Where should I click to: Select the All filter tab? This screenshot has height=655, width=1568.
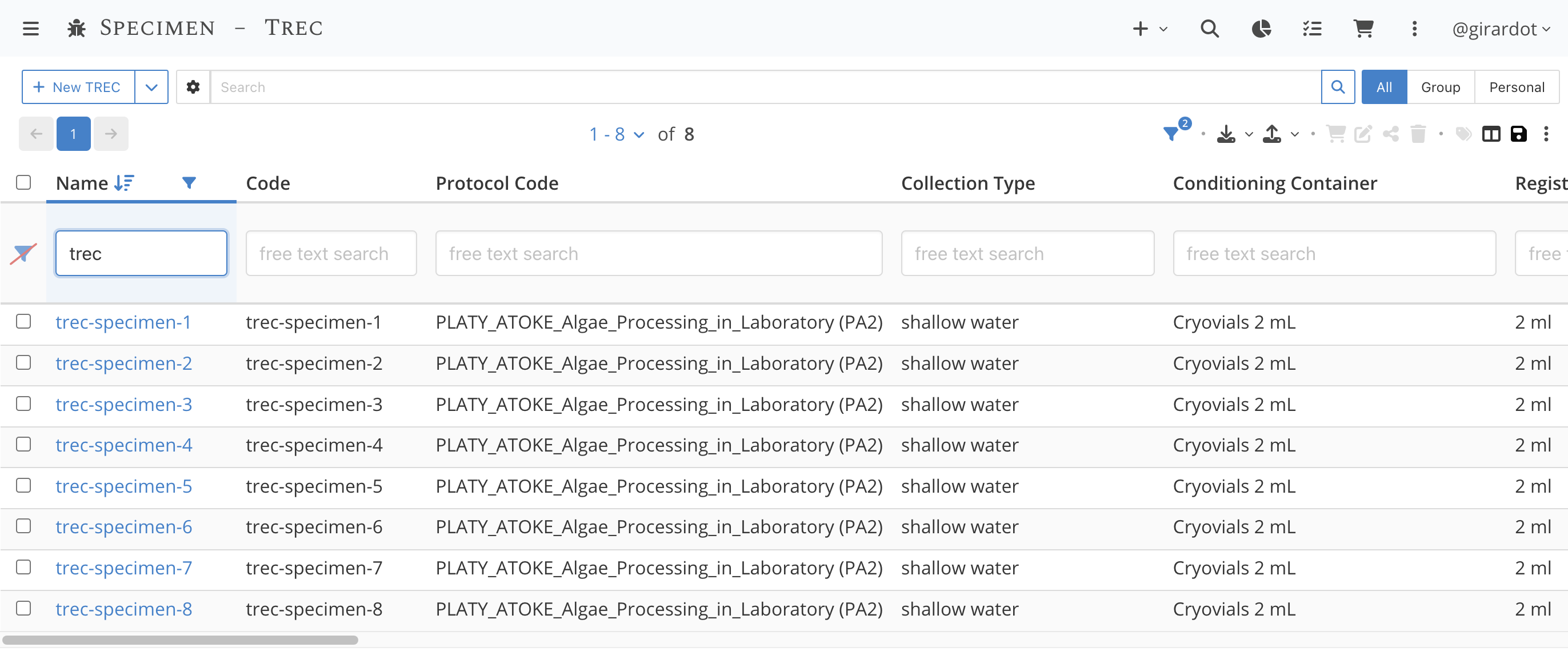coord(1383,87)
